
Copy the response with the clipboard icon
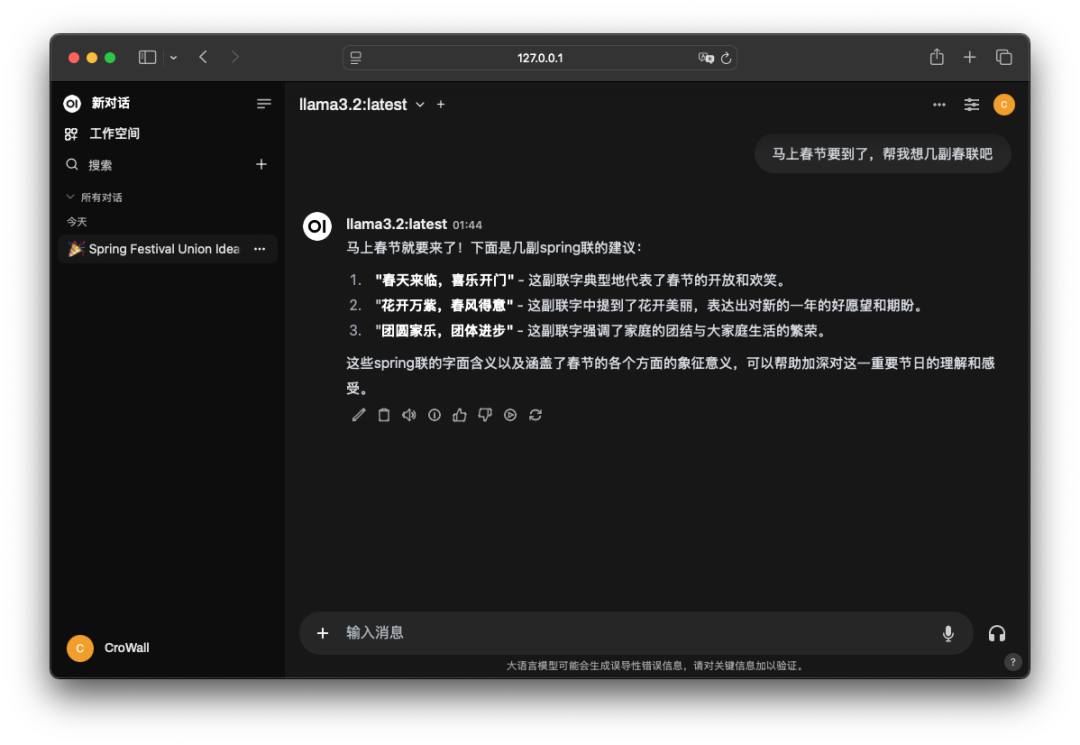pyautogui.click(x=384, y=415)
